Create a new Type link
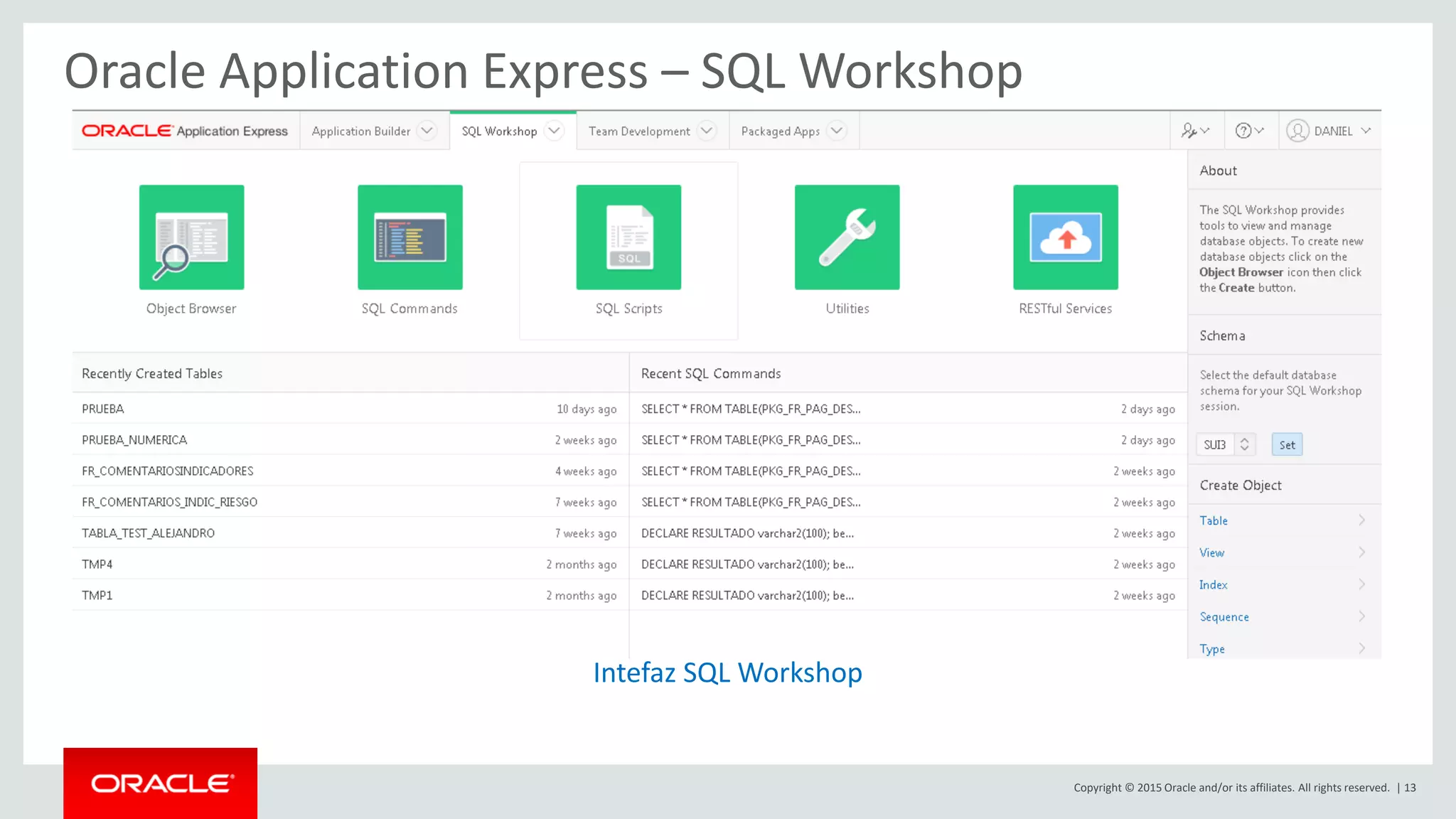The image size is (1456, 819). 1212,648
